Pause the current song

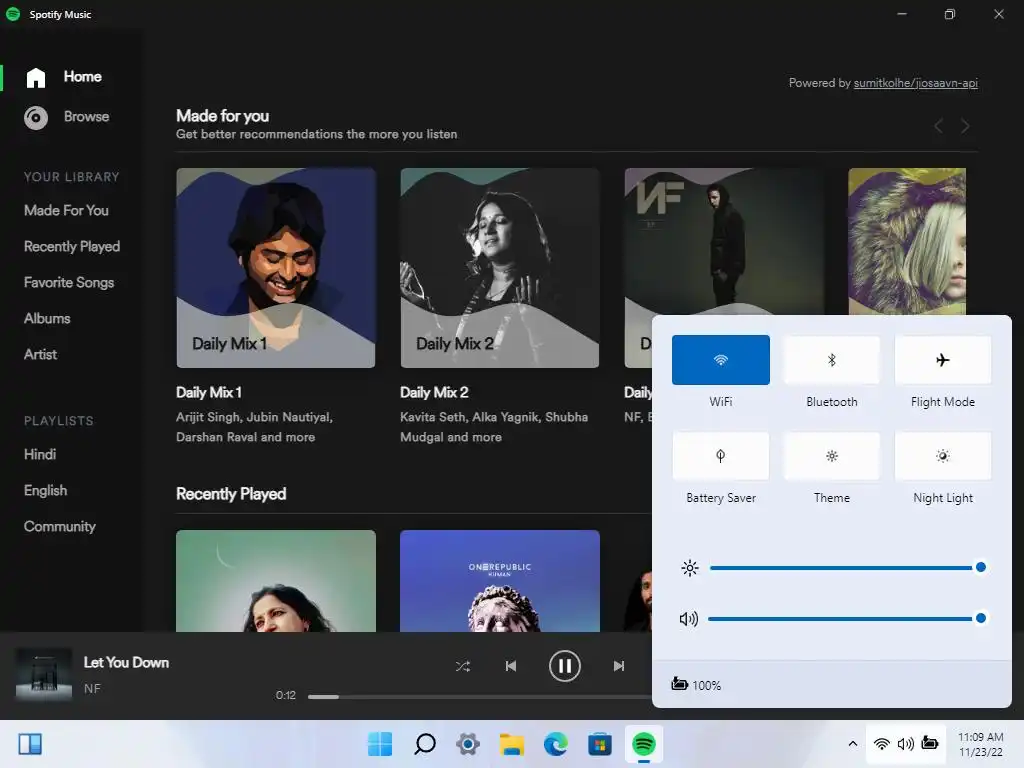tap(564, 666)
